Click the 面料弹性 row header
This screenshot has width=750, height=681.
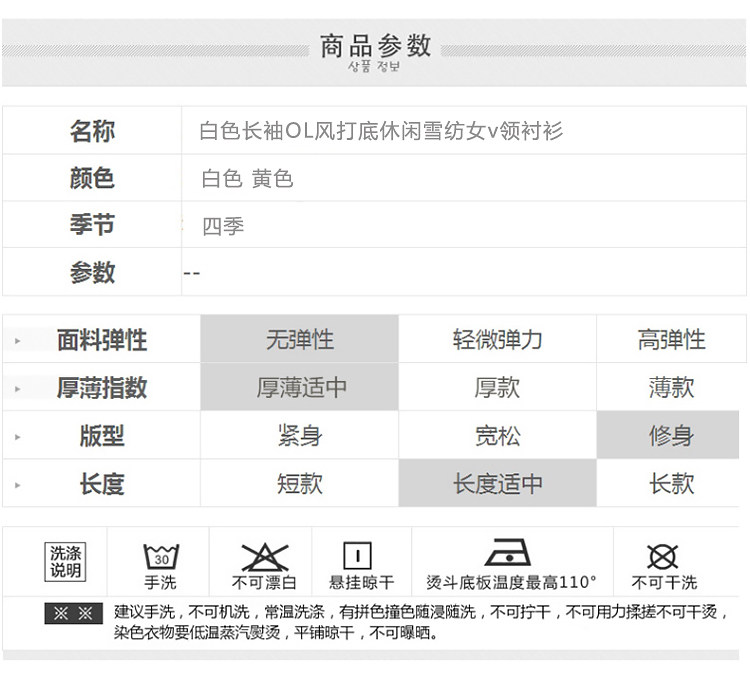[102, 340]
